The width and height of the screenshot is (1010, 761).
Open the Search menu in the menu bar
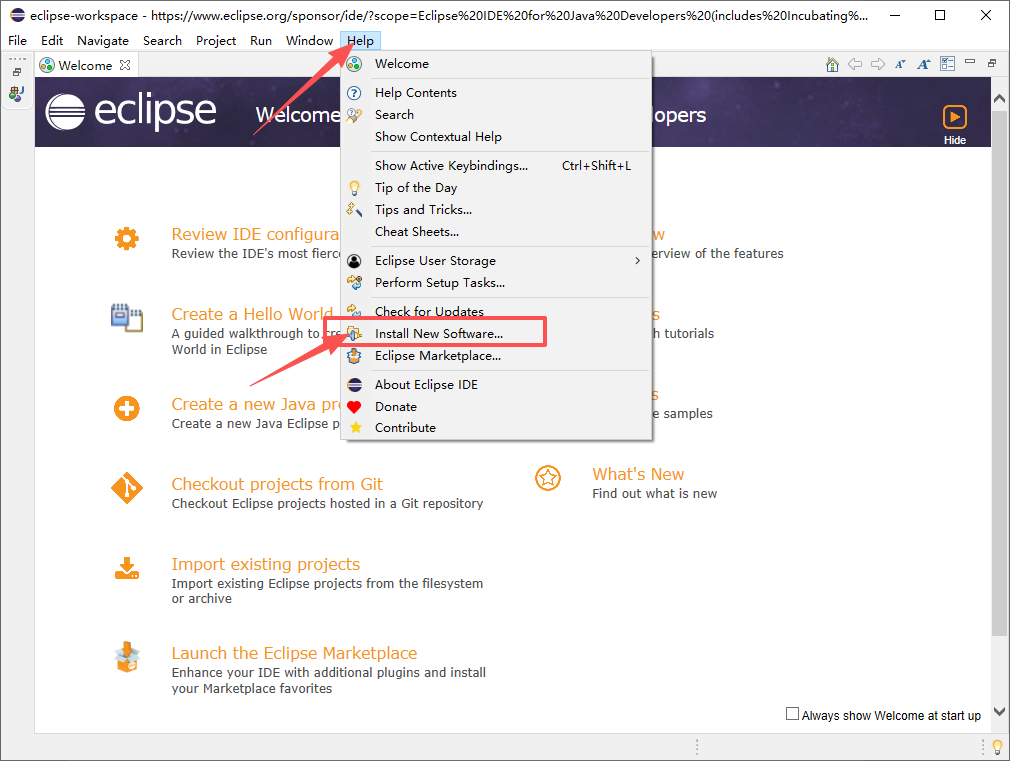click(162, 41)
